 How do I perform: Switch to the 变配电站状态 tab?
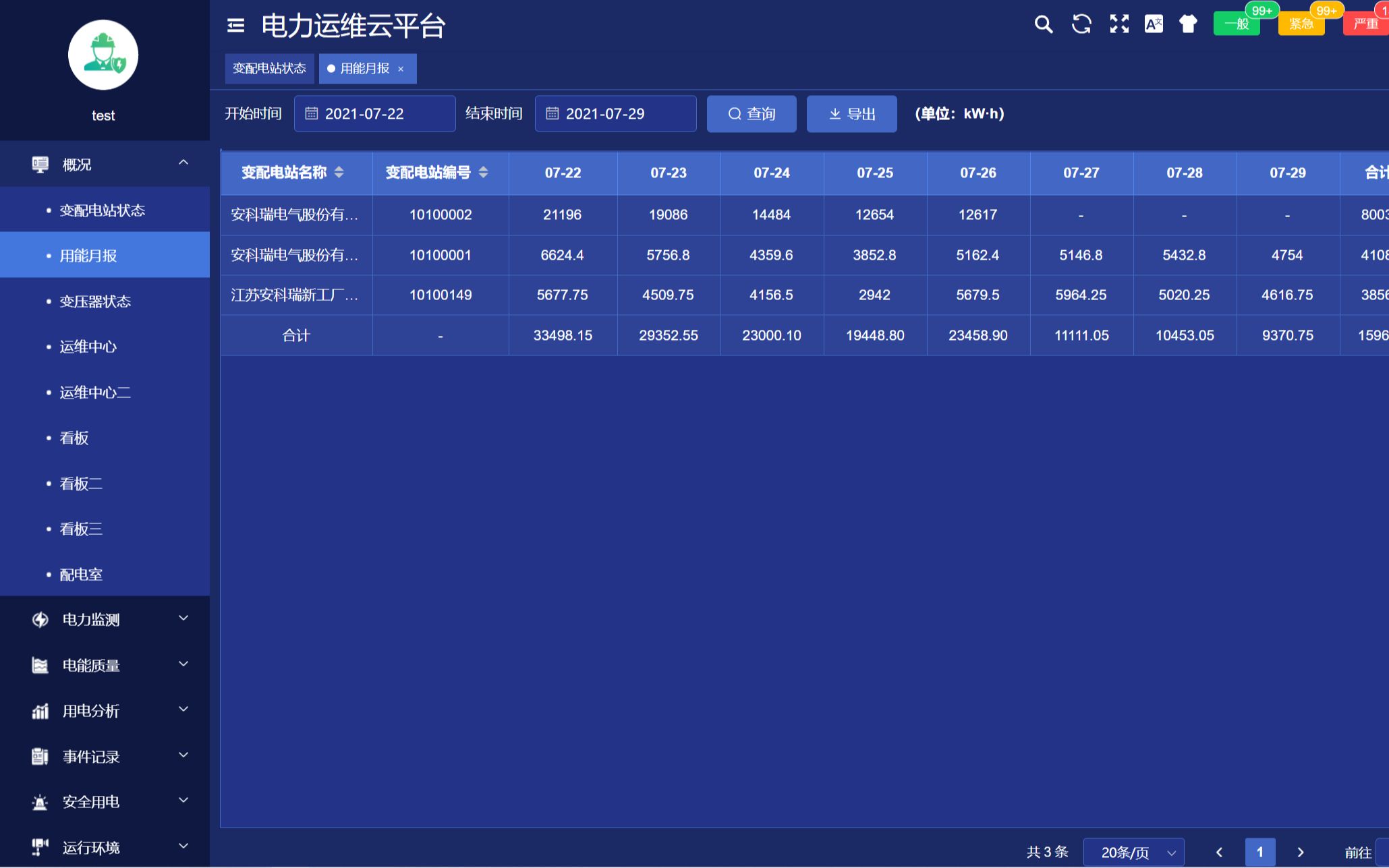269,68
